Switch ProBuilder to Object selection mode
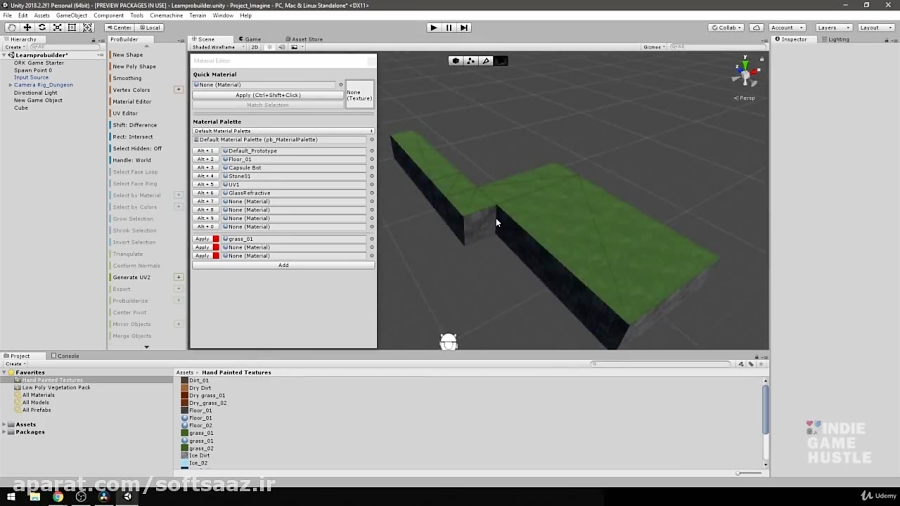 456,61
